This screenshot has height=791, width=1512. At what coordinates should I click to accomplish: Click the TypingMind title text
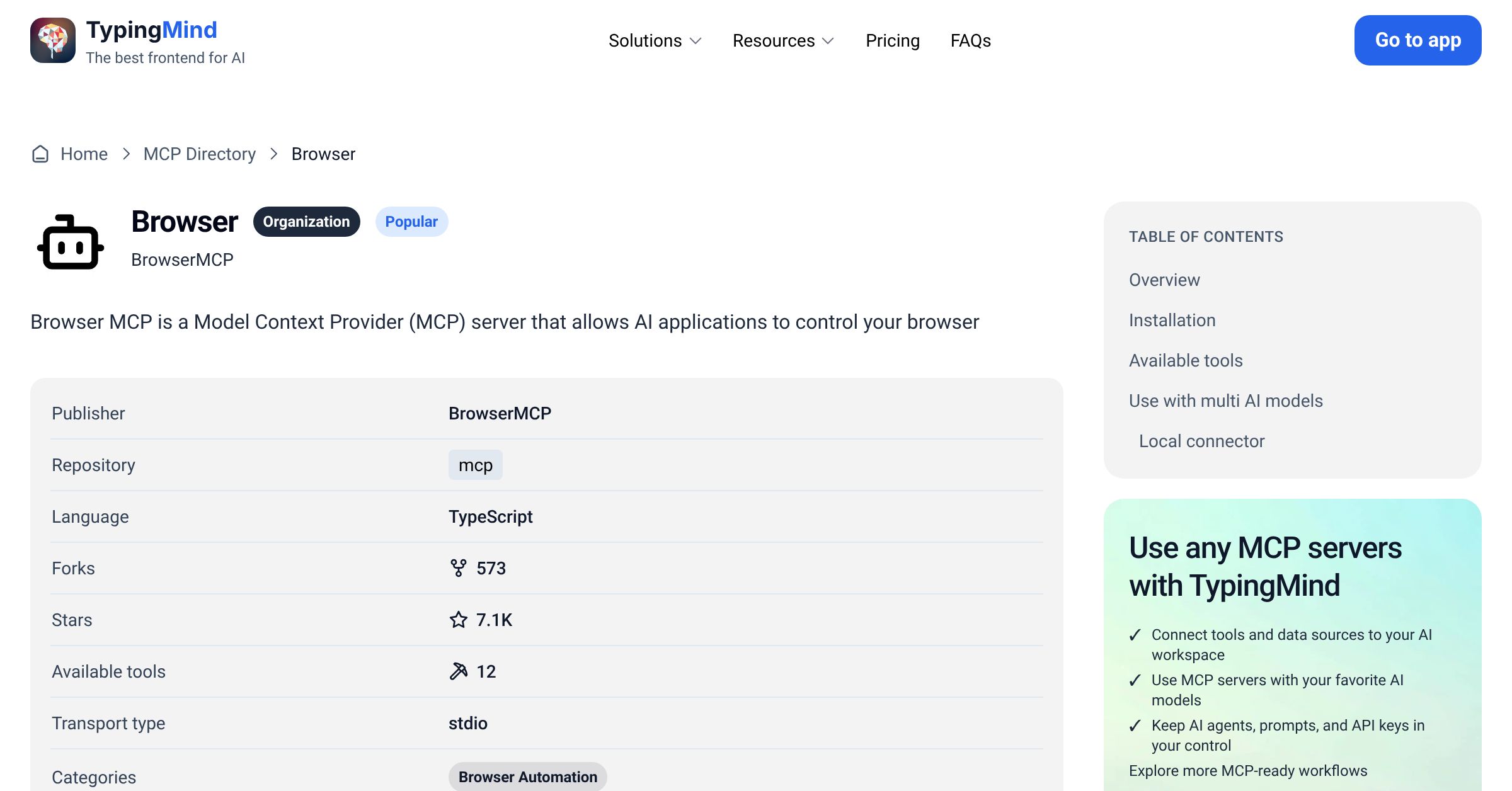click(151, 30)
